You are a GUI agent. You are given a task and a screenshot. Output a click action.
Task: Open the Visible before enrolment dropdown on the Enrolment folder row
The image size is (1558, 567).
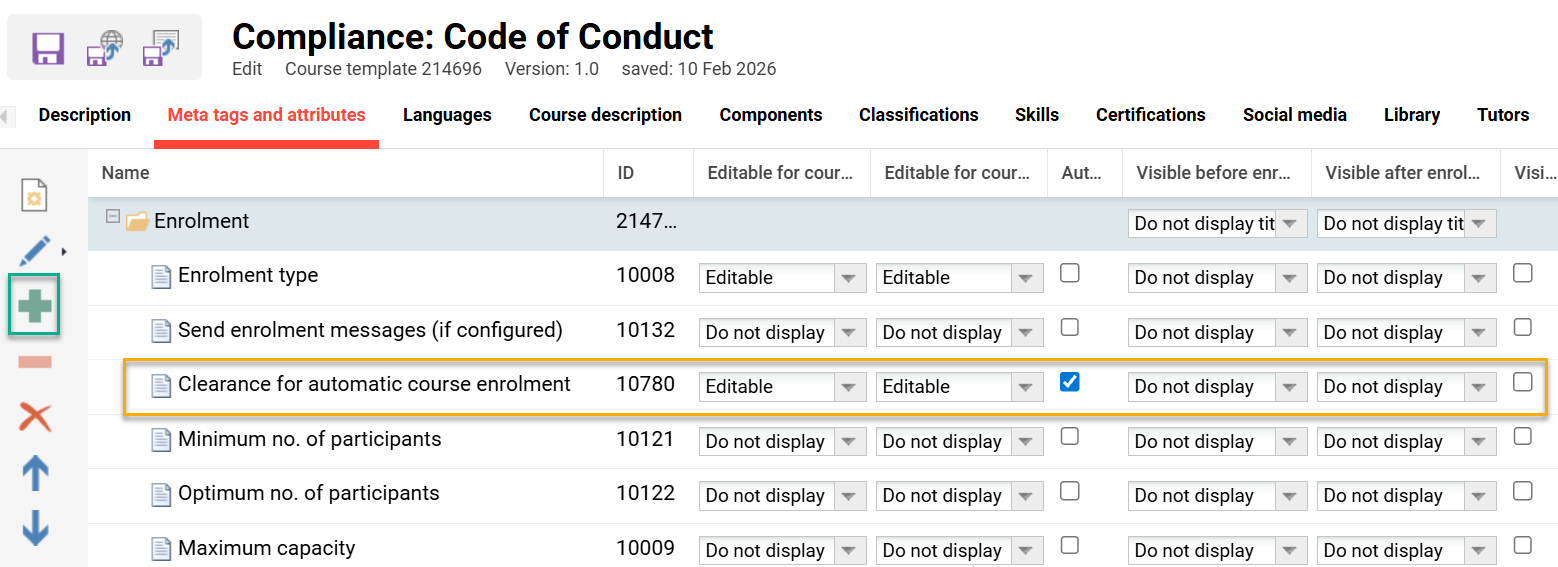[x=1217, y=224]
